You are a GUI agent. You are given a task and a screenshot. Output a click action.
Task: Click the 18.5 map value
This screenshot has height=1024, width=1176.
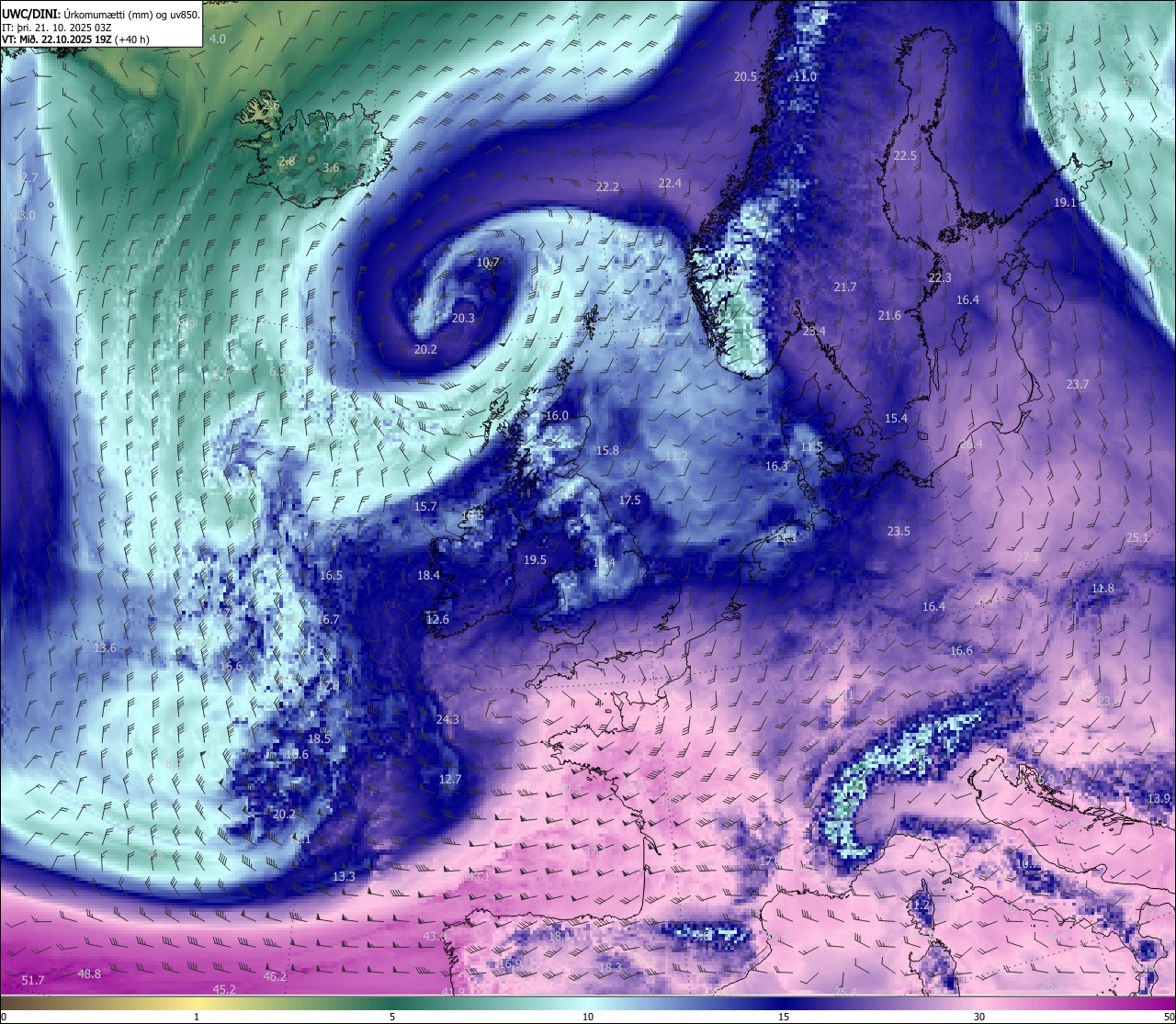(319, 739)
